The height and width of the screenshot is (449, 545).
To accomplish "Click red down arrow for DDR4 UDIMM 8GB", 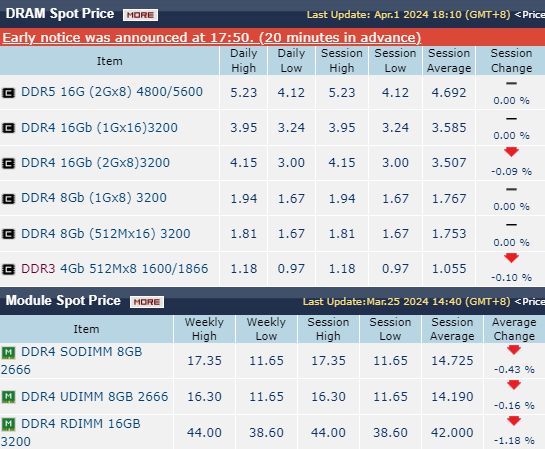I will pyautogui.click(x=514, y=385).
